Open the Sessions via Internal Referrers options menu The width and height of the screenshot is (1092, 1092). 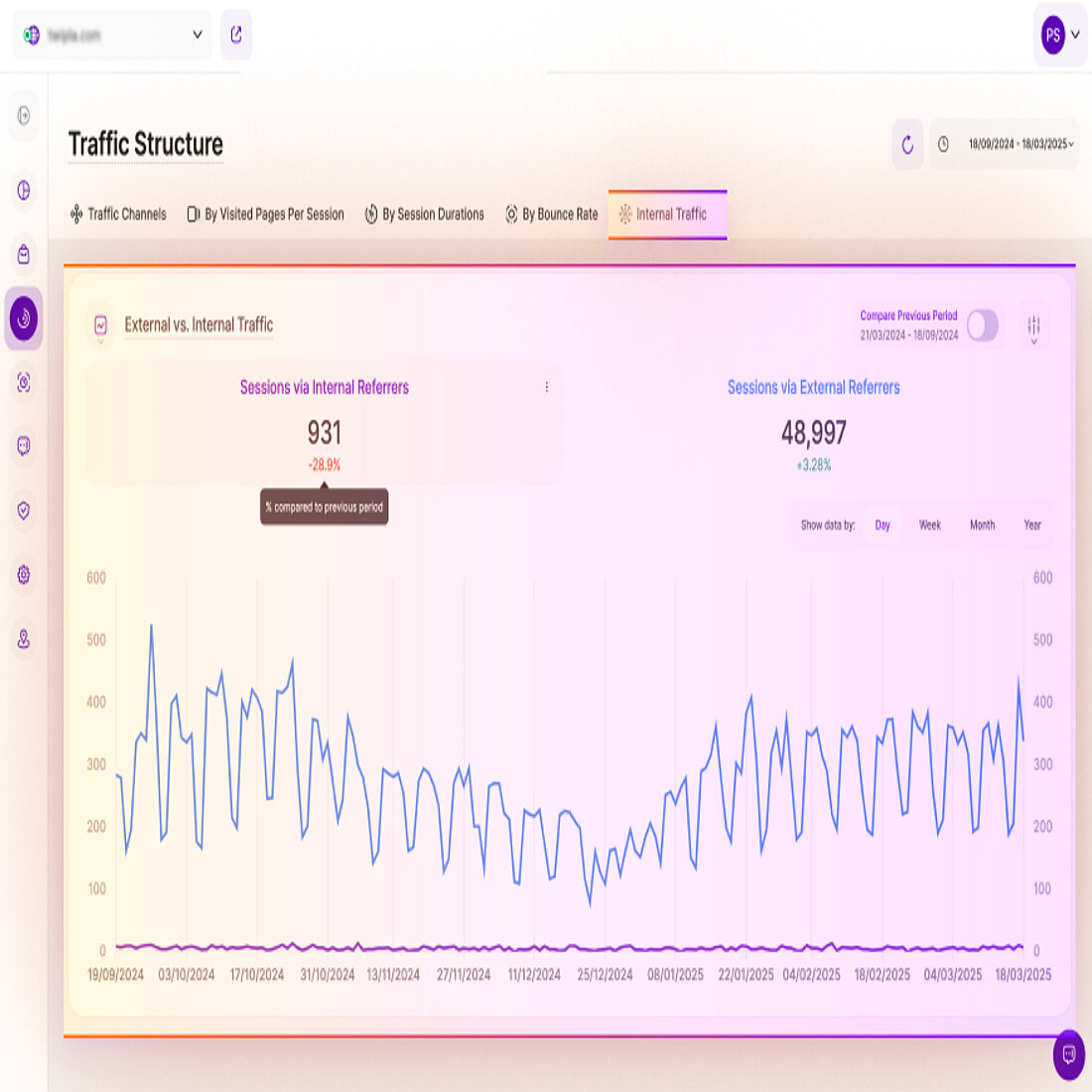(x=547, y=388)
